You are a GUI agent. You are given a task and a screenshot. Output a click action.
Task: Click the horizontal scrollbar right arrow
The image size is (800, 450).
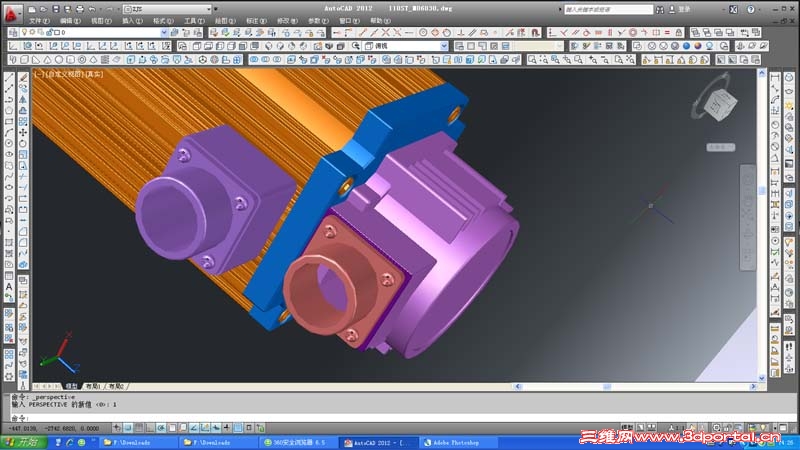point(754,387)
